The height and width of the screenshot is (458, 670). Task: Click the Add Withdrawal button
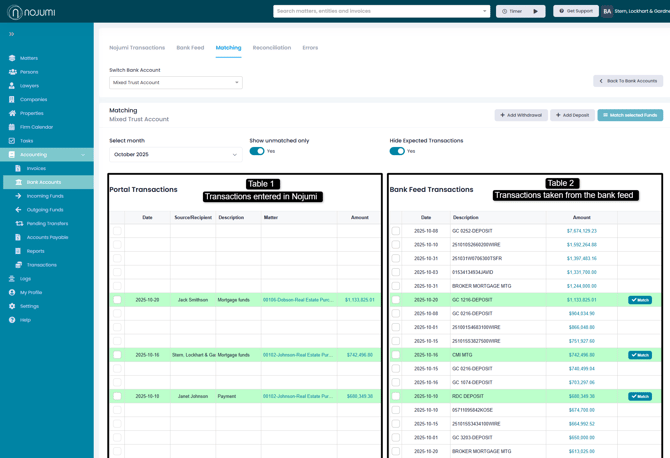point(521,115)
